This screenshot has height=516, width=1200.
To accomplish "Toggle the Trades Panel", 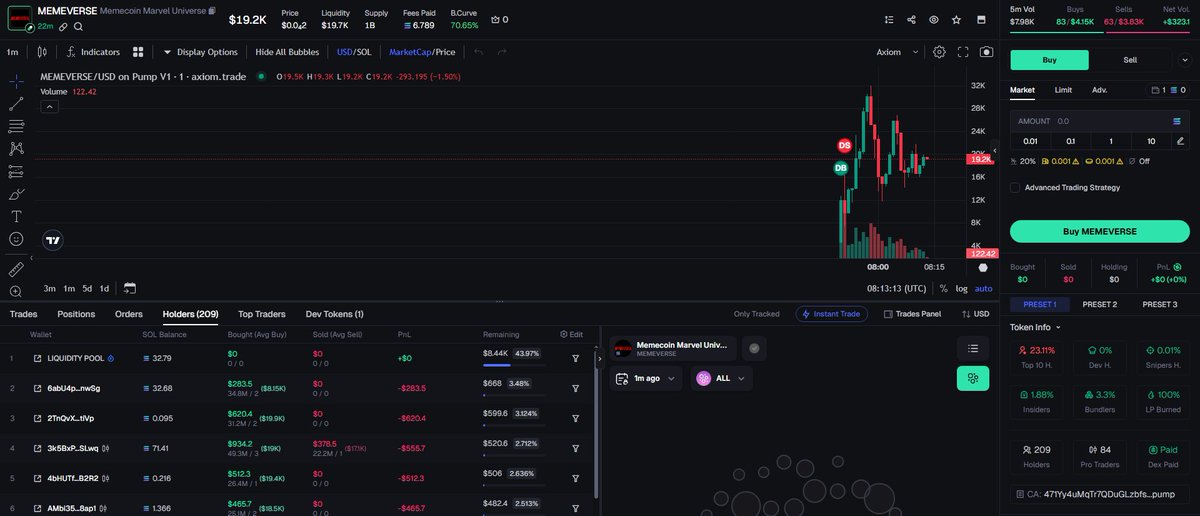I will click(x=912, y=314).
